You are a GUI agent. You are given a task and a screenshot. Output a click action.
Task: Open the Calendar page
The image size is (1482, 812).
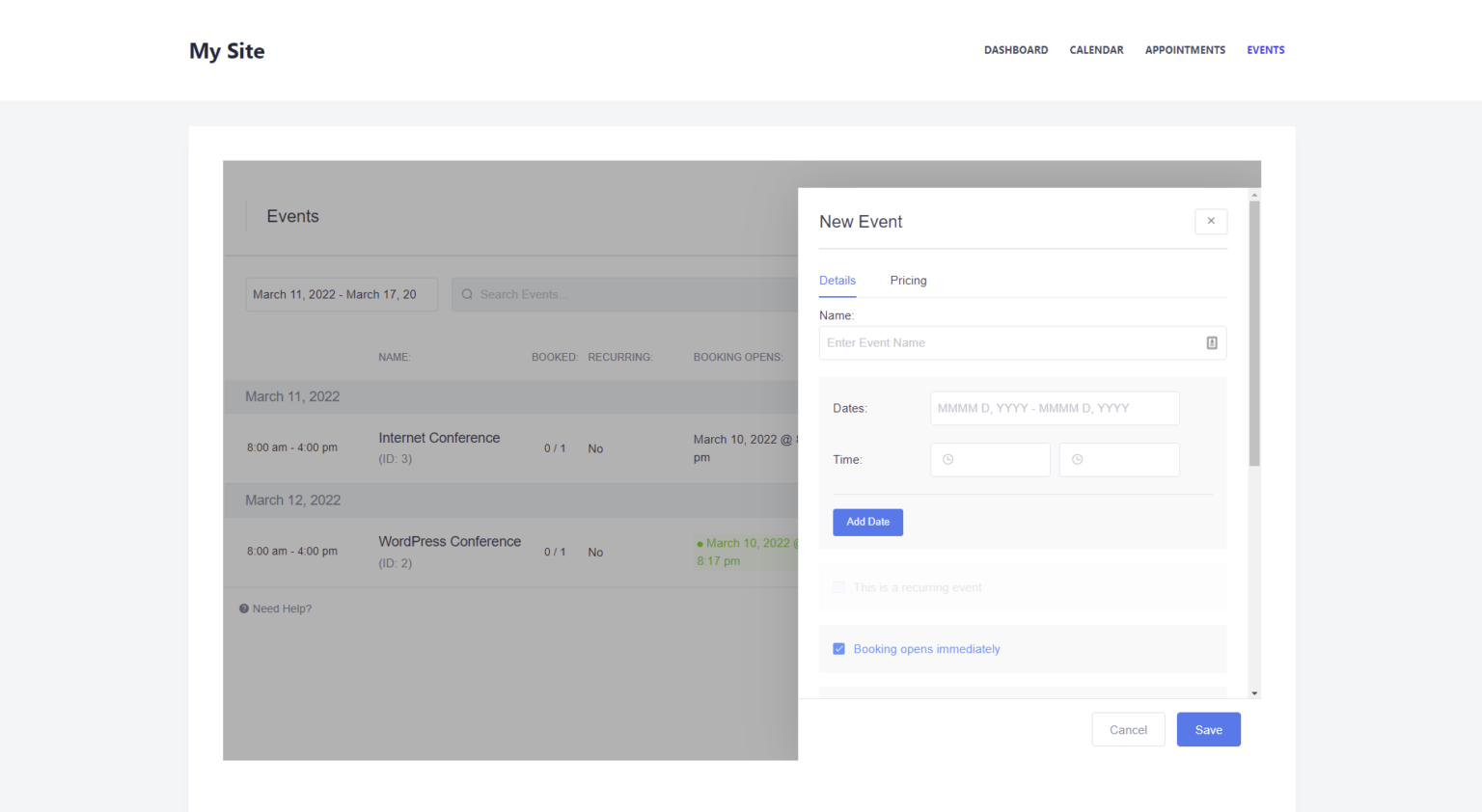[1096, 49]
